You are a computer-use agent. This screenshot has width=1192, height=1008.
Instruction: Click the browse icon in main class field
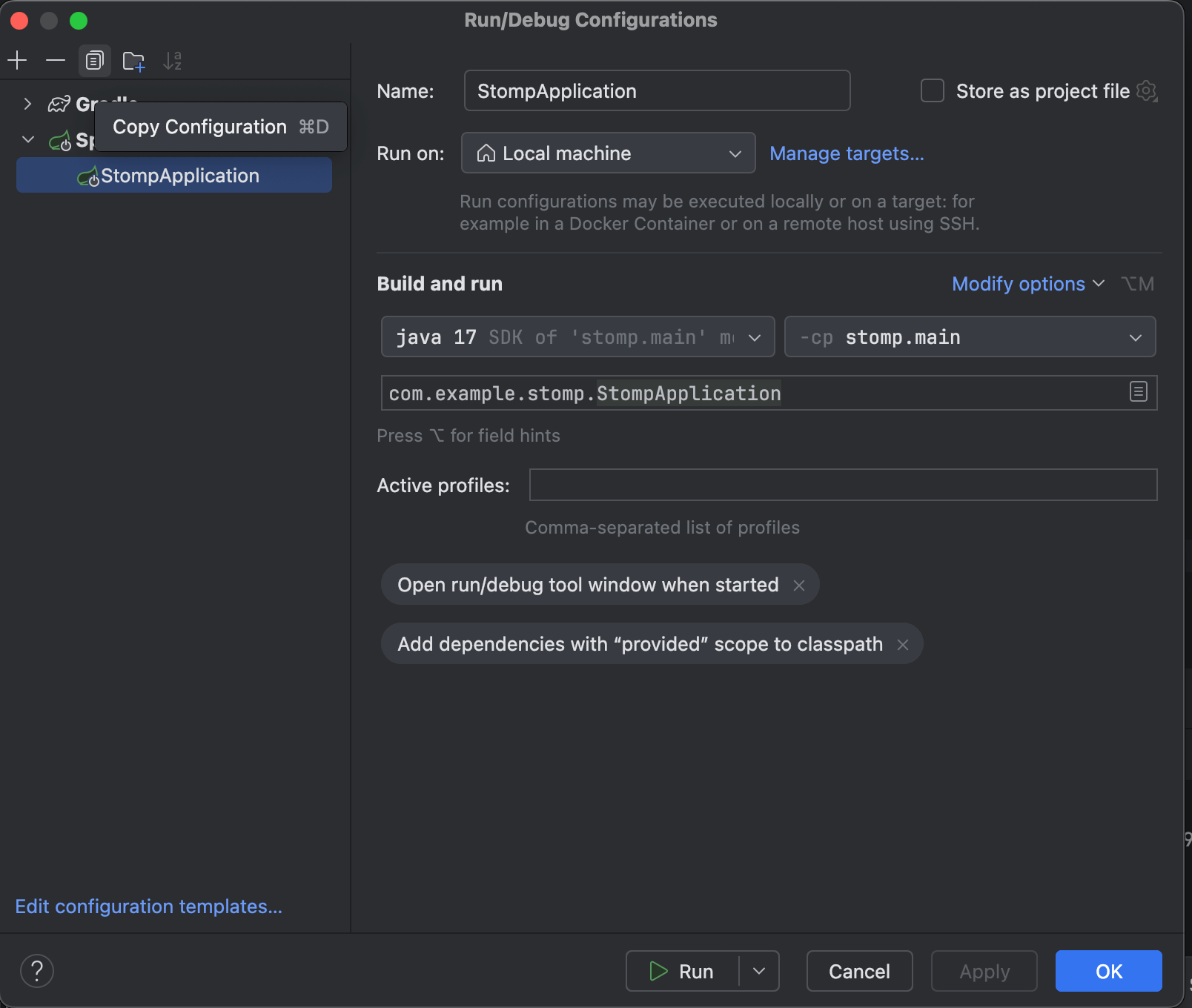tap(1138, 392)
